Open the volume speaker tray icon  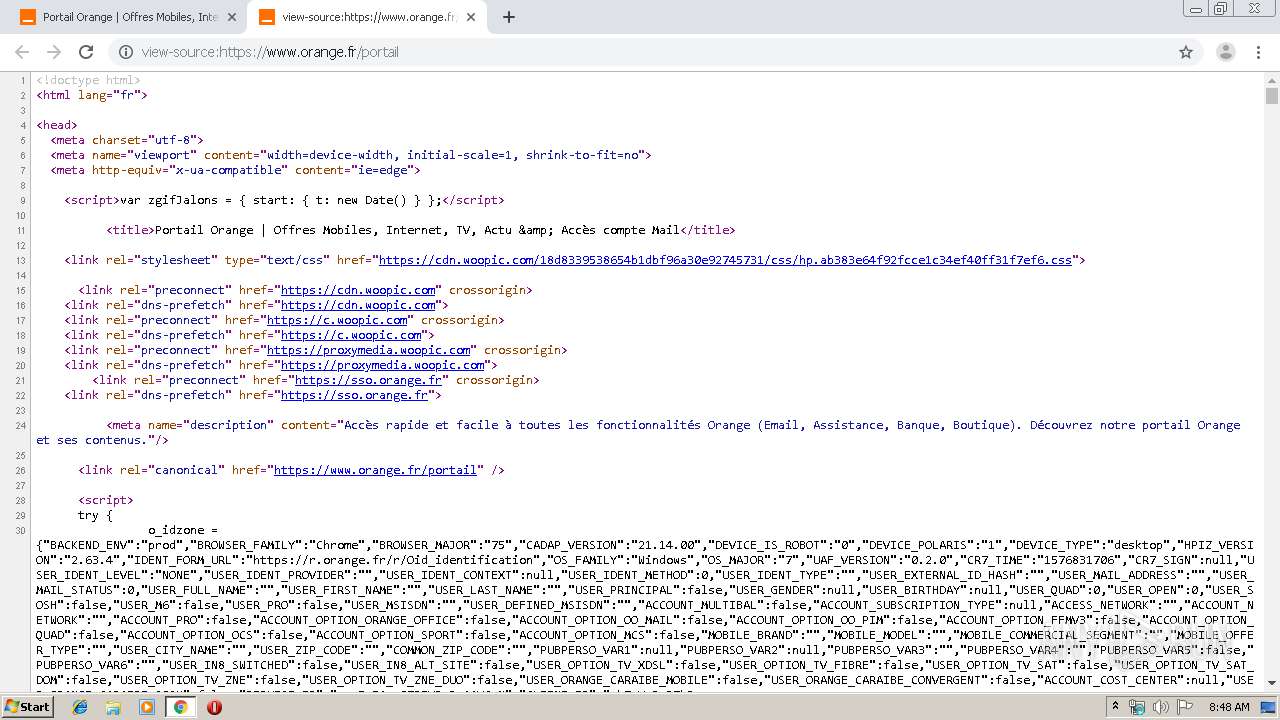pyautogui.click(x=1161, y=707)
